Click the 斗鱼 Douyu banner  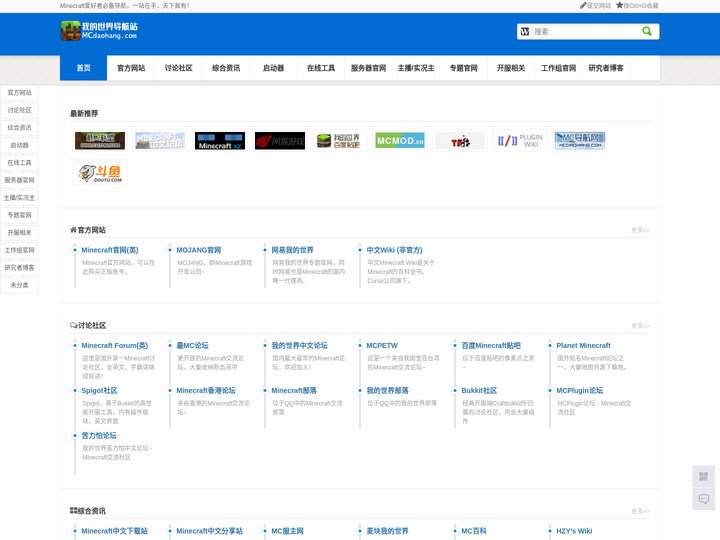coord(100,173)
